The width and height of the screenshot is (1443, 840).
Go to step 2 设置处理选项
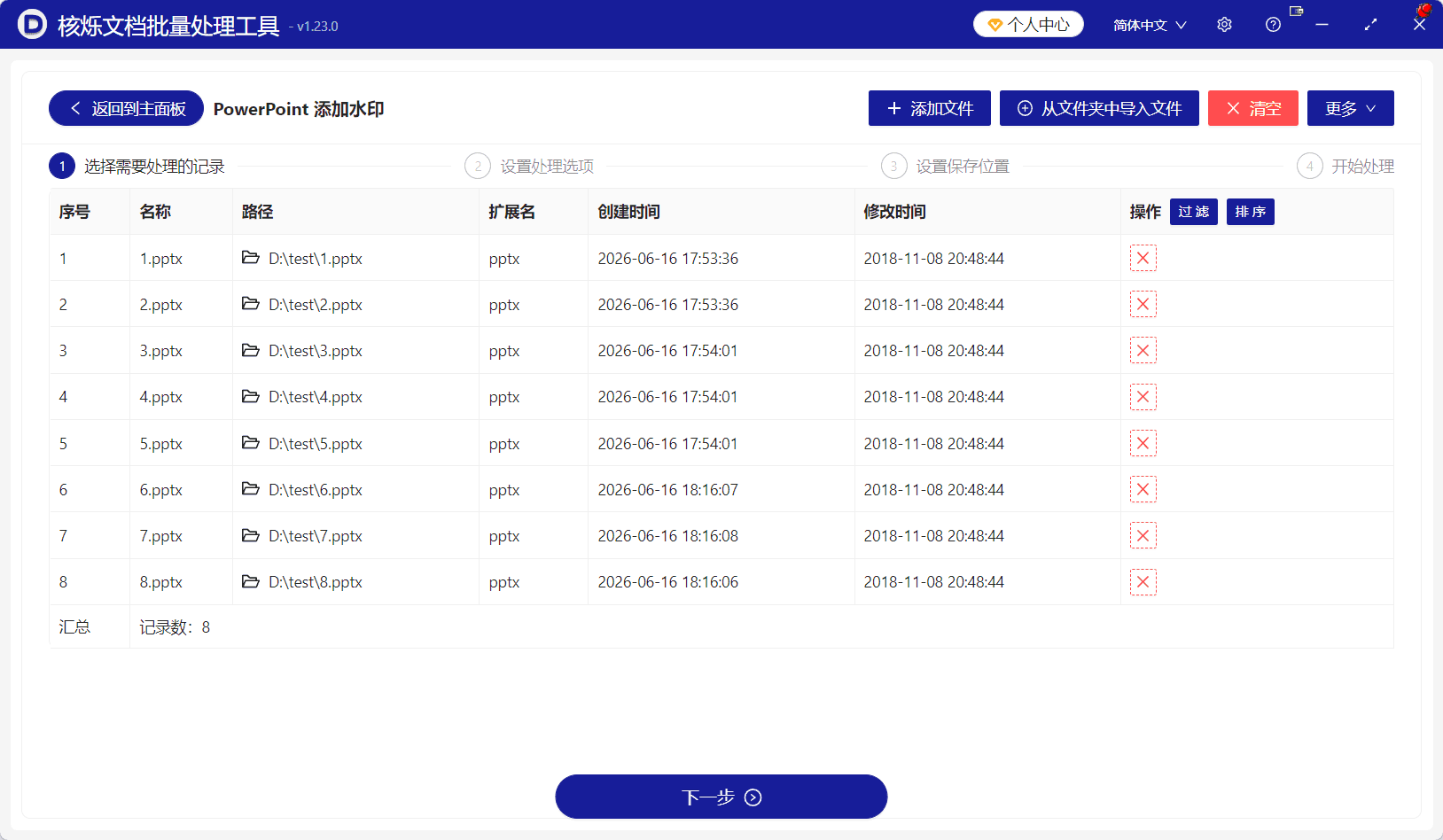(x=529, y=166)
